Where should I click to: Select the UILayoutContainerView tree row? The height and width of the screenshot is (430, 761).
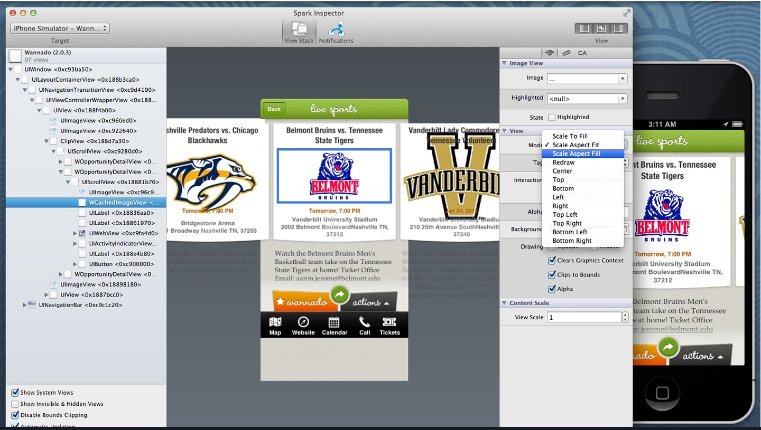pyautogui.click(x=85, y=80)
